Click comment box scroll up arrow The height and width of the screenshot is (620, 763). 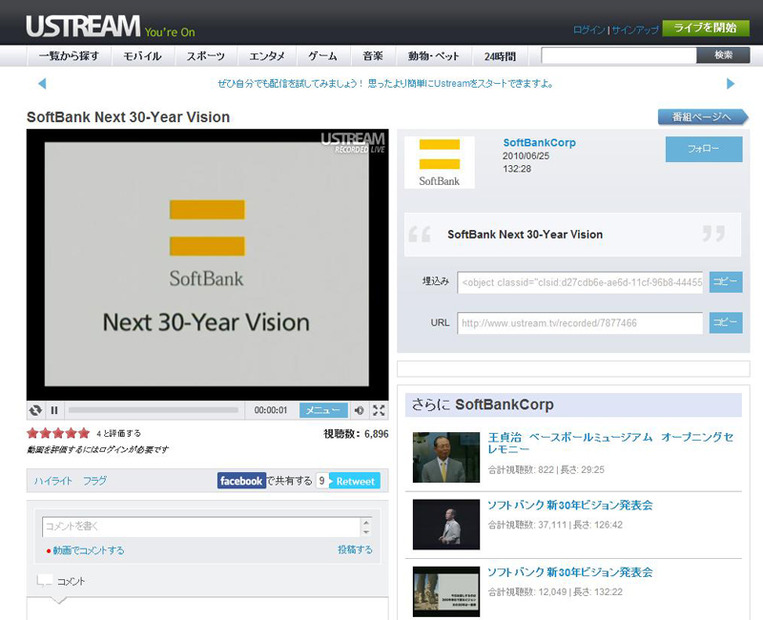(x=366, y=522)
